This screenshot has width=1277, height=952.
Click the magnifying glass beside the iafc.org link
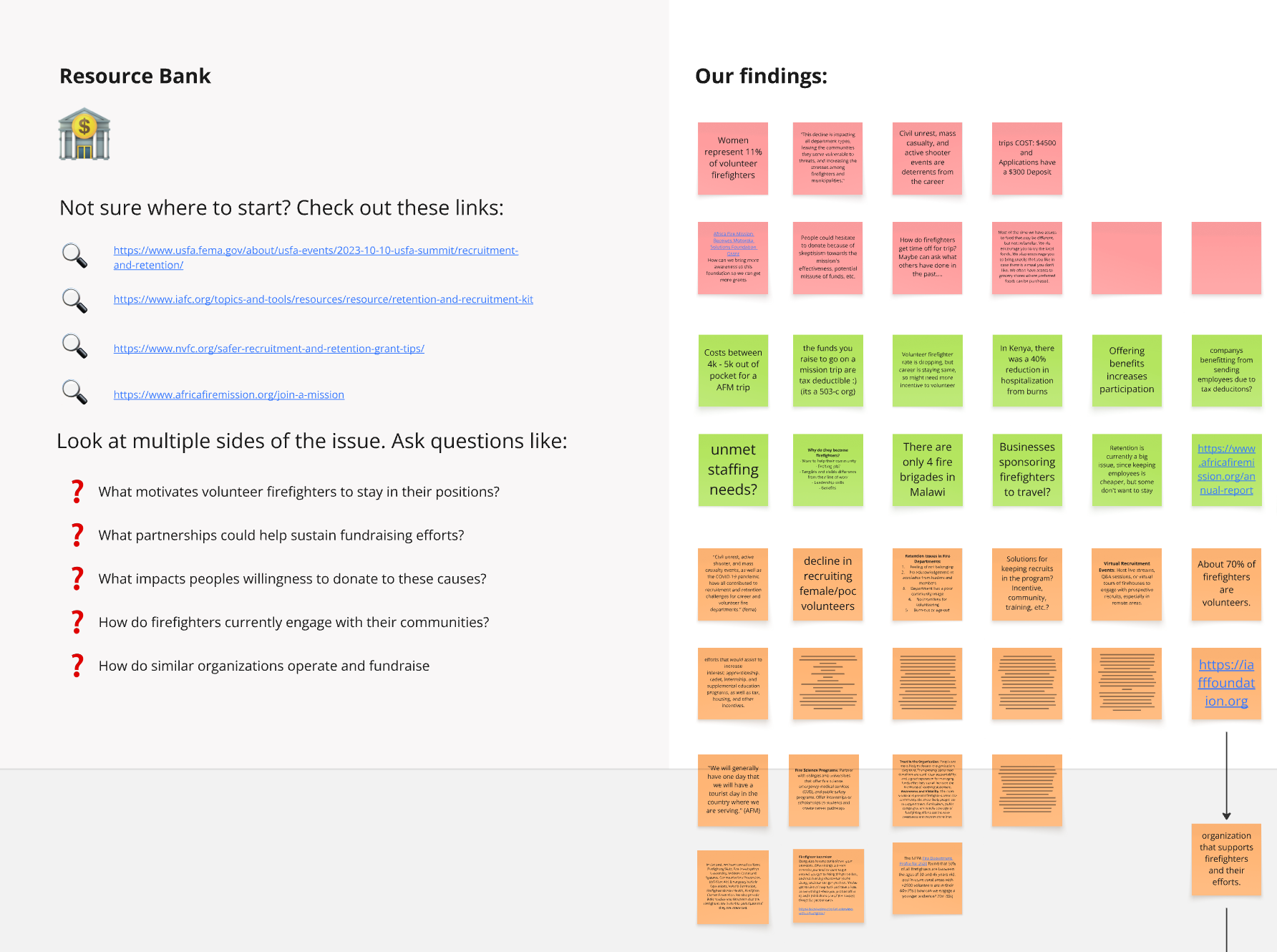(74, 301)
